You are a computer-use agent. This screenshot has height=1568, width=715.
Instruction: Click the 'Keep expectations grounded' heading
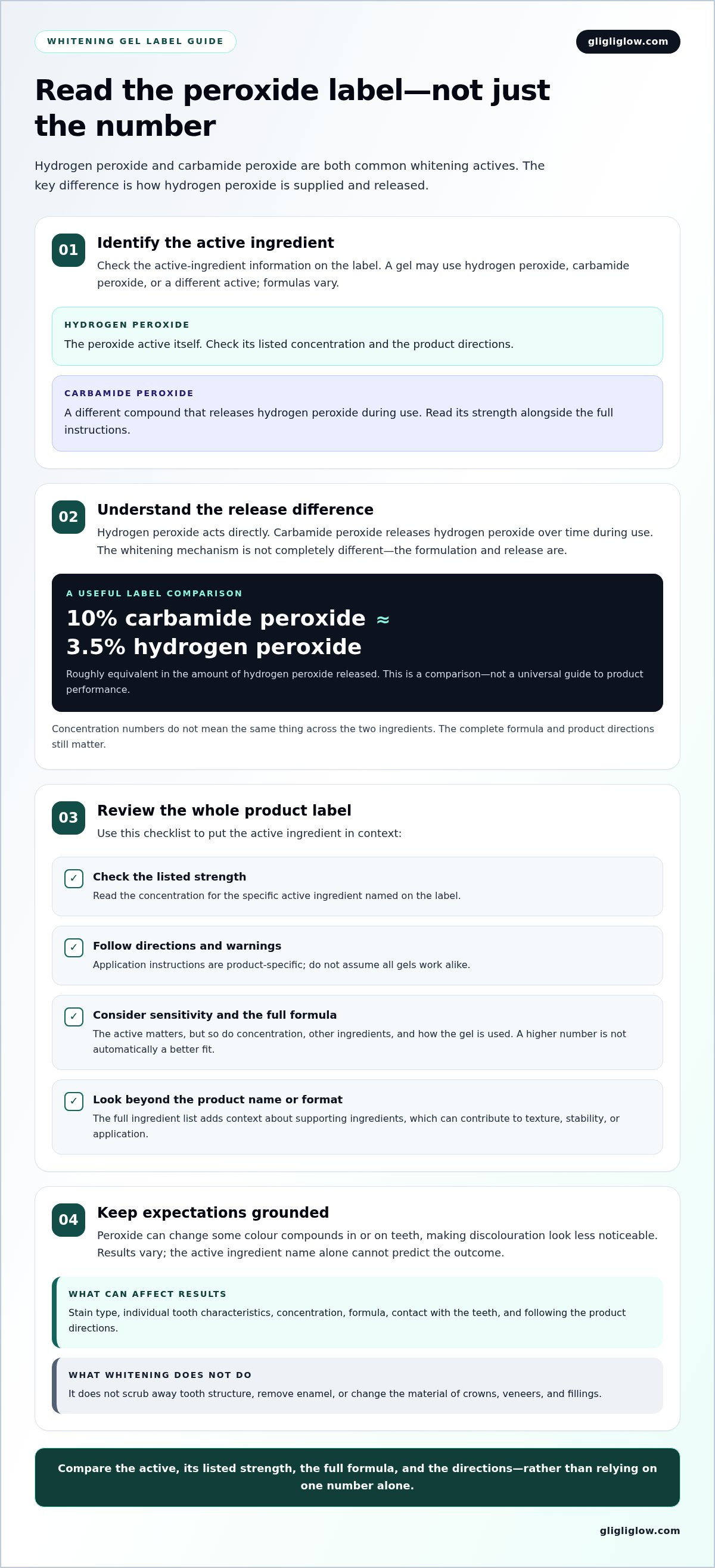213,1212
